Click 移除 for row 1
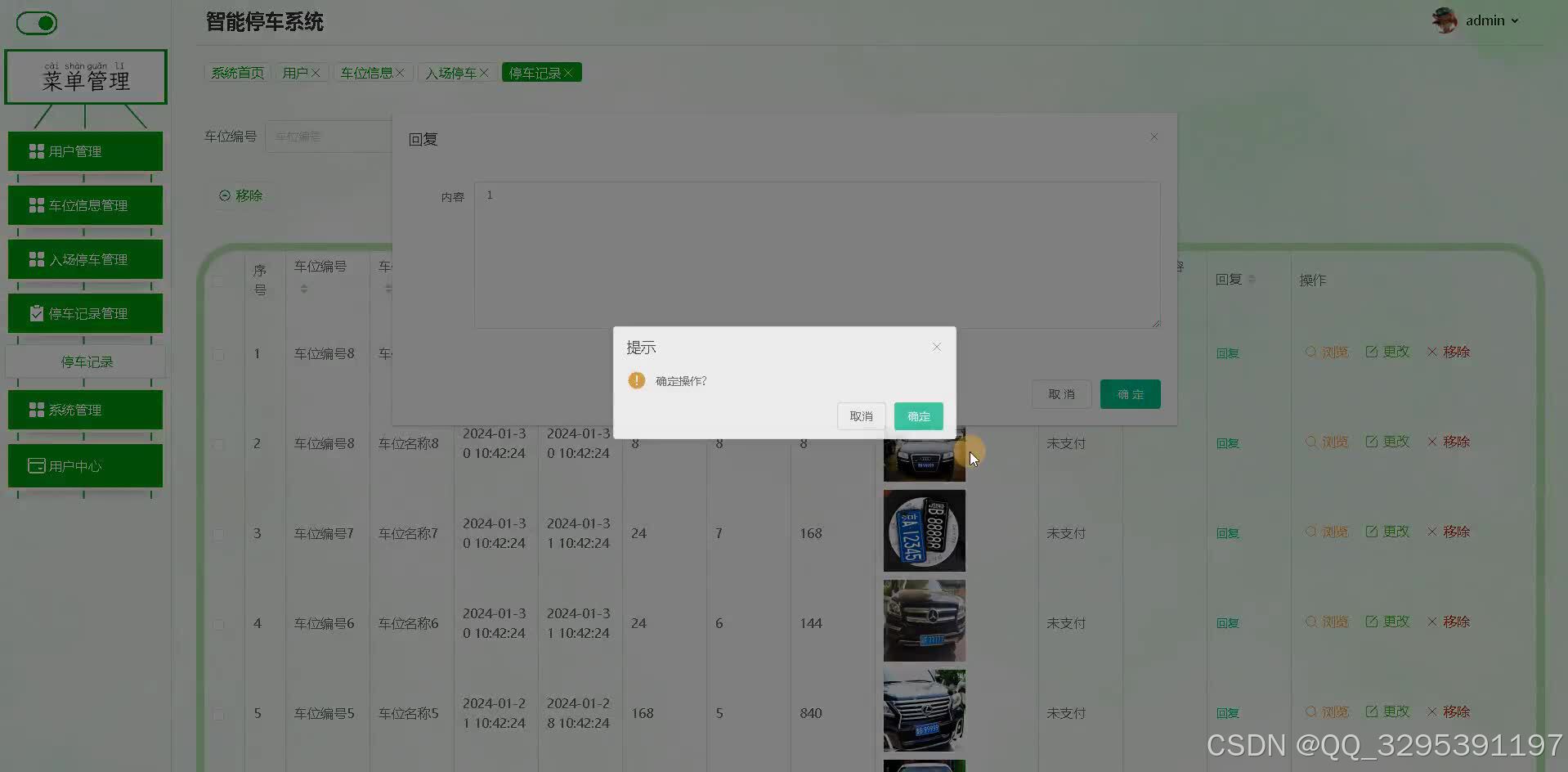Viewport: 1568px width, 772px height. point(1449,352)
